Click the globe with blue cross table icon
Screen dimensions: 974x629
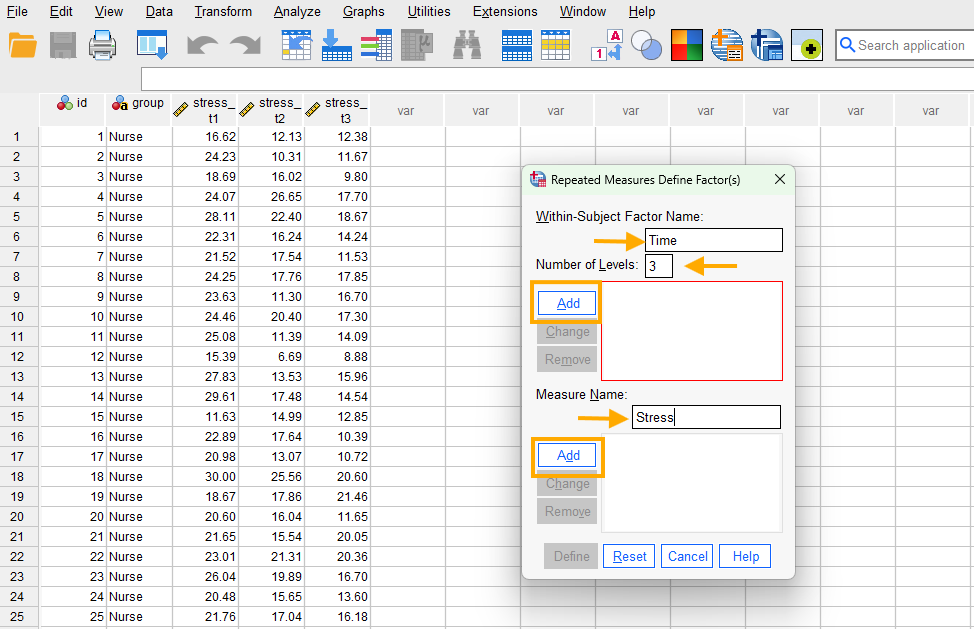[x=767, y=45]
